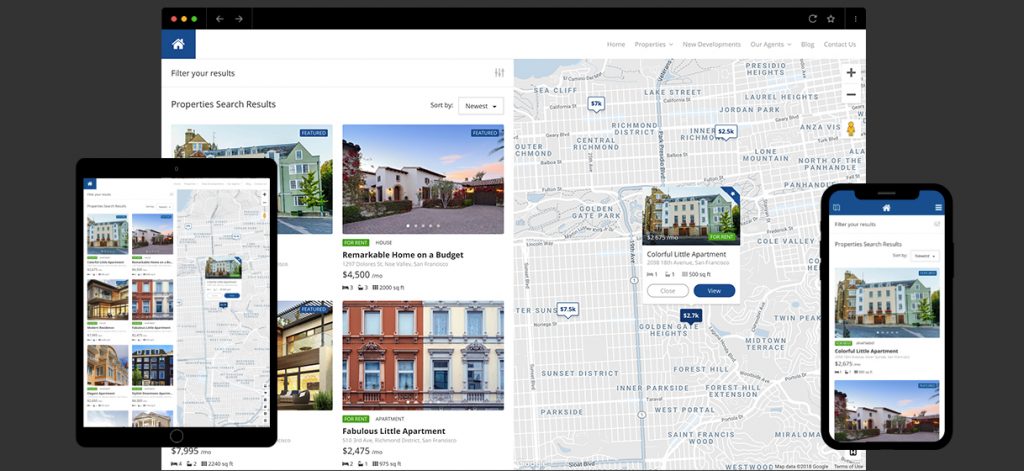Click the $2,475 /mo price
Viewport: 1024px width, 471px height.
tap(362, 451)
